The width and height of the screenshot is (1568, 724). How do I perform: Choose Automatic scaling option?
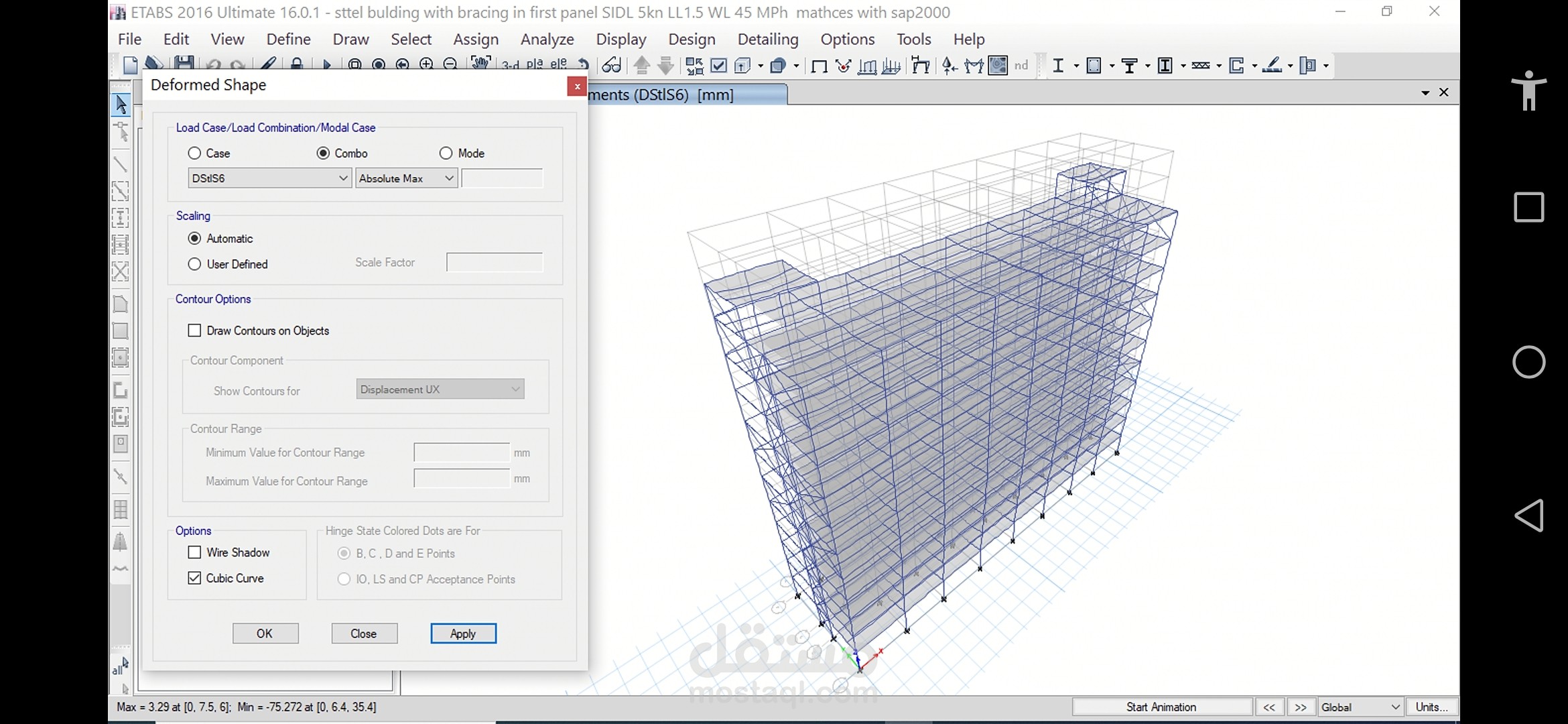coord(194,238)
